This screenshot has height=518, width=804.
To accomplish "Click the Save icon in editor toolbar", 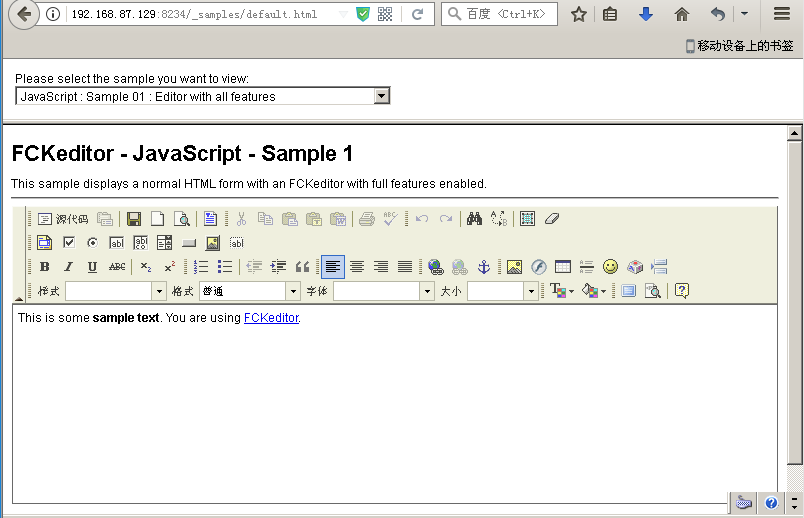I will [x=134, y=219].
